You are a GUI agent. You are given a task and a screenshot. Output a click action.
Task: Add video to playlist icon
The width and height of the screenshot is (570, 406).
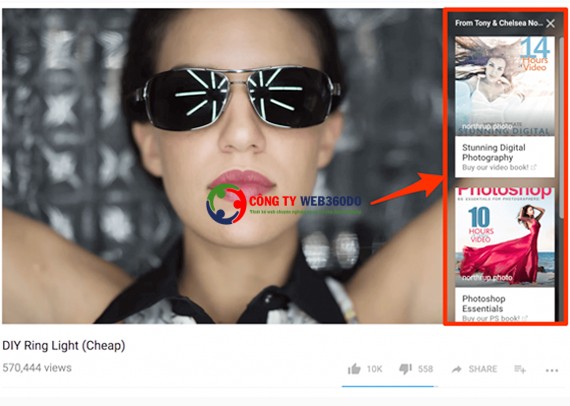520,370
